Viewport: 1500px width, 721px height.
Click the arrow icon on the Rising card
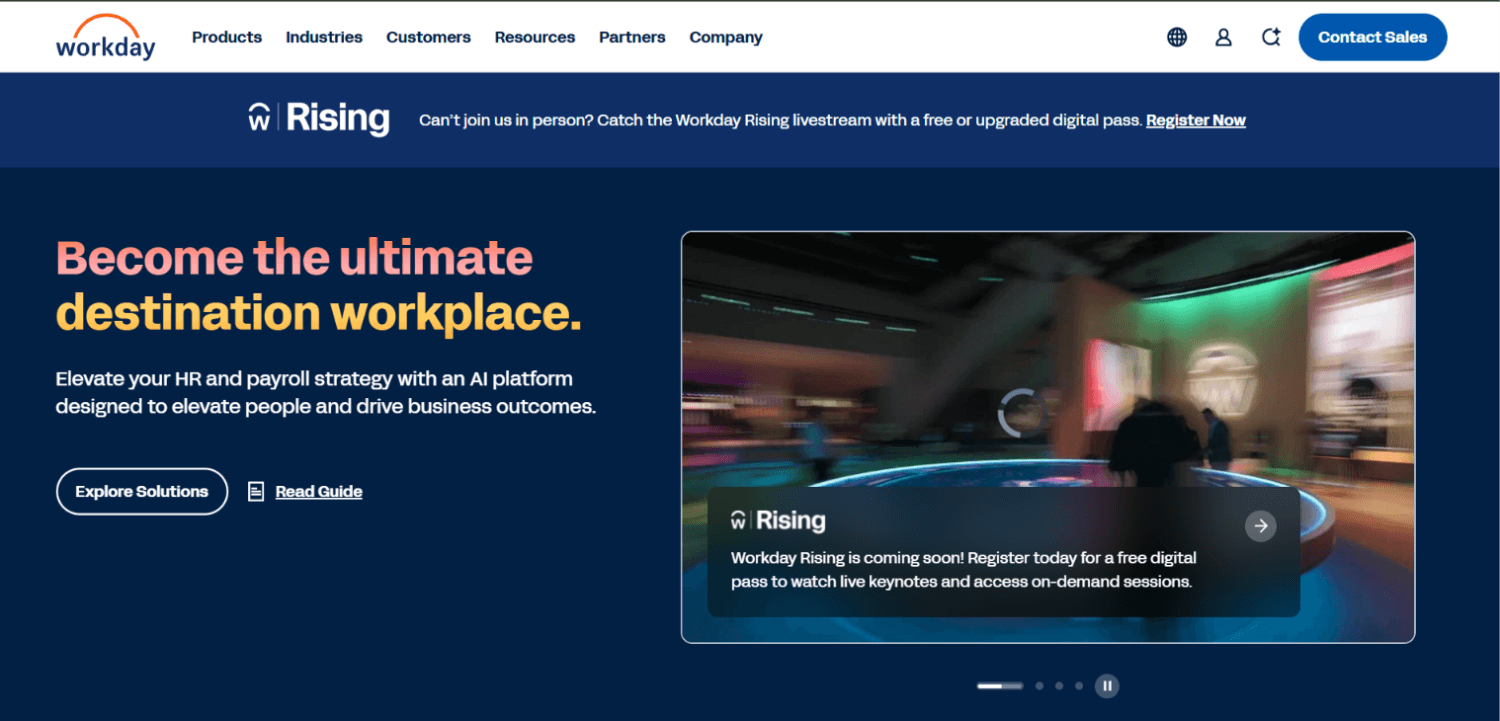tap(1260, 525)
